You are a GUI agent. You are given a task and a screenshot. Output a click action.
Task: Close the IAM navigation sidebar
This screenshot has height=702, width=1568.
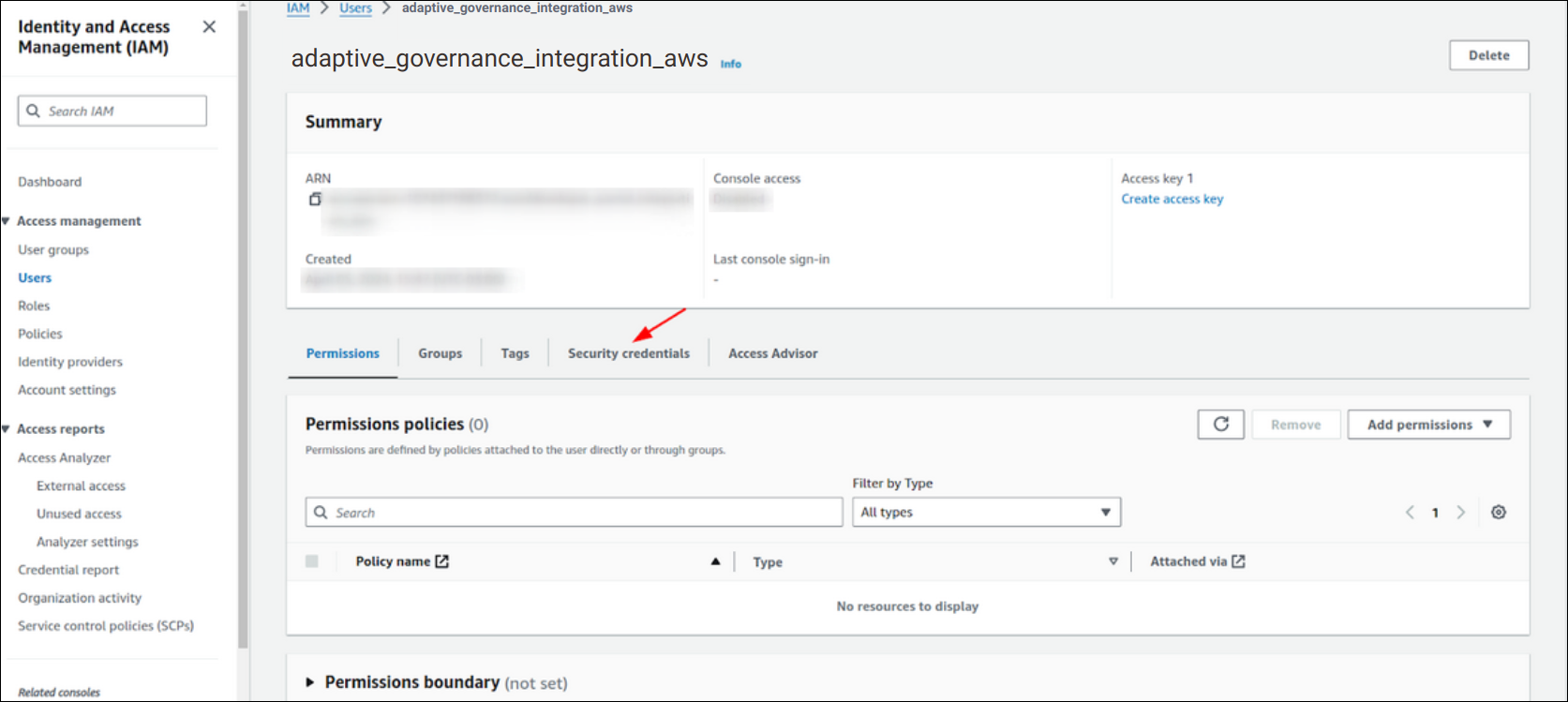209,27
